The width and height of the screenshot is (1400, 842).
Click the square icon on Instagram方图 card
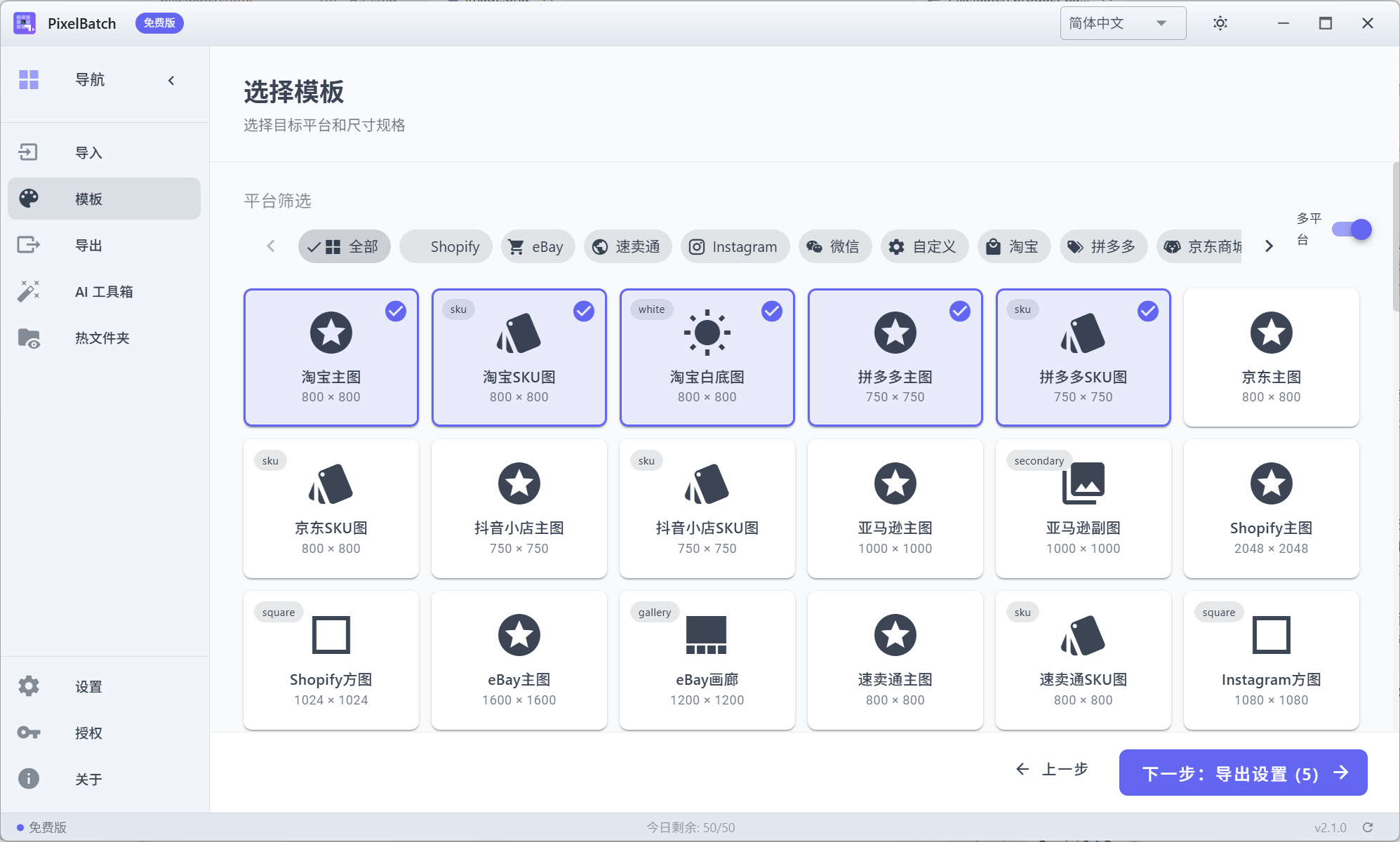point(1271,635)
